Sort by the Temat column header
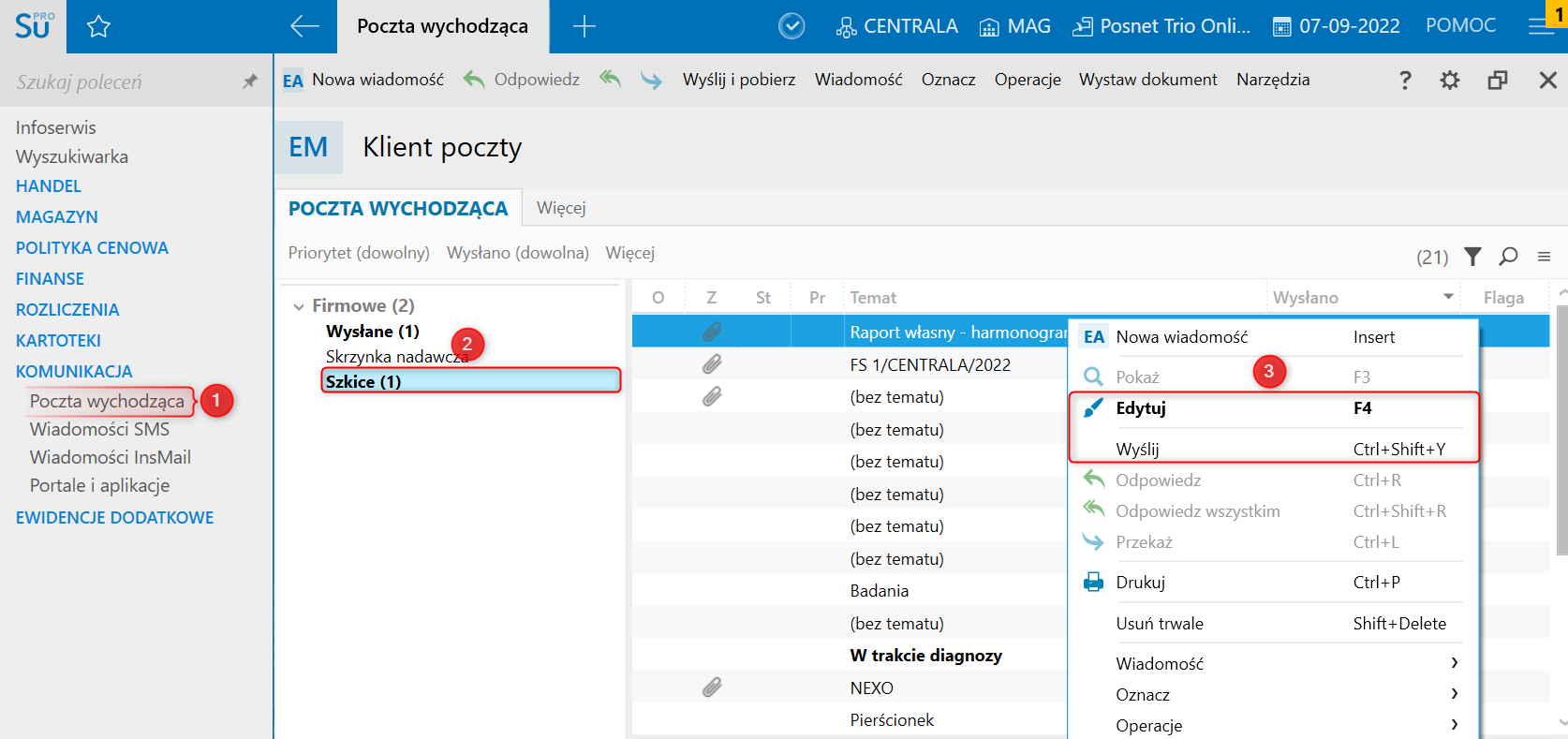The image size is (1568, 739). coord(874,298)
